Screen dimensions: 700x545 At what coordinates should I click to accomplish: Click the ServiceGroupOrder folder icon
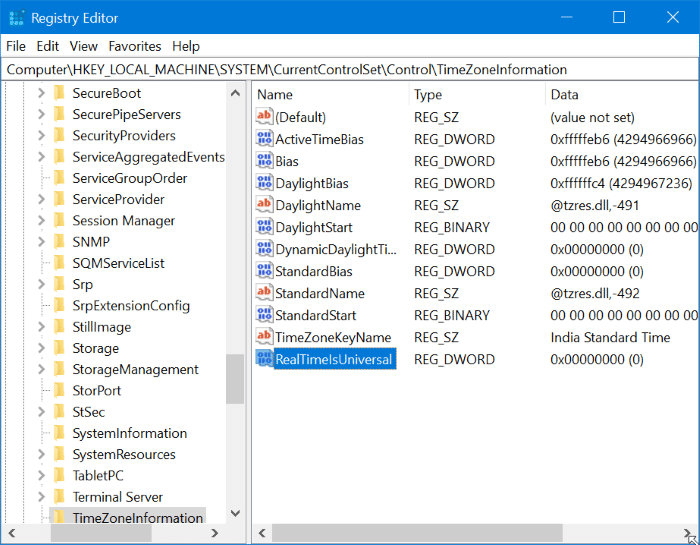(x=59, y=178)
